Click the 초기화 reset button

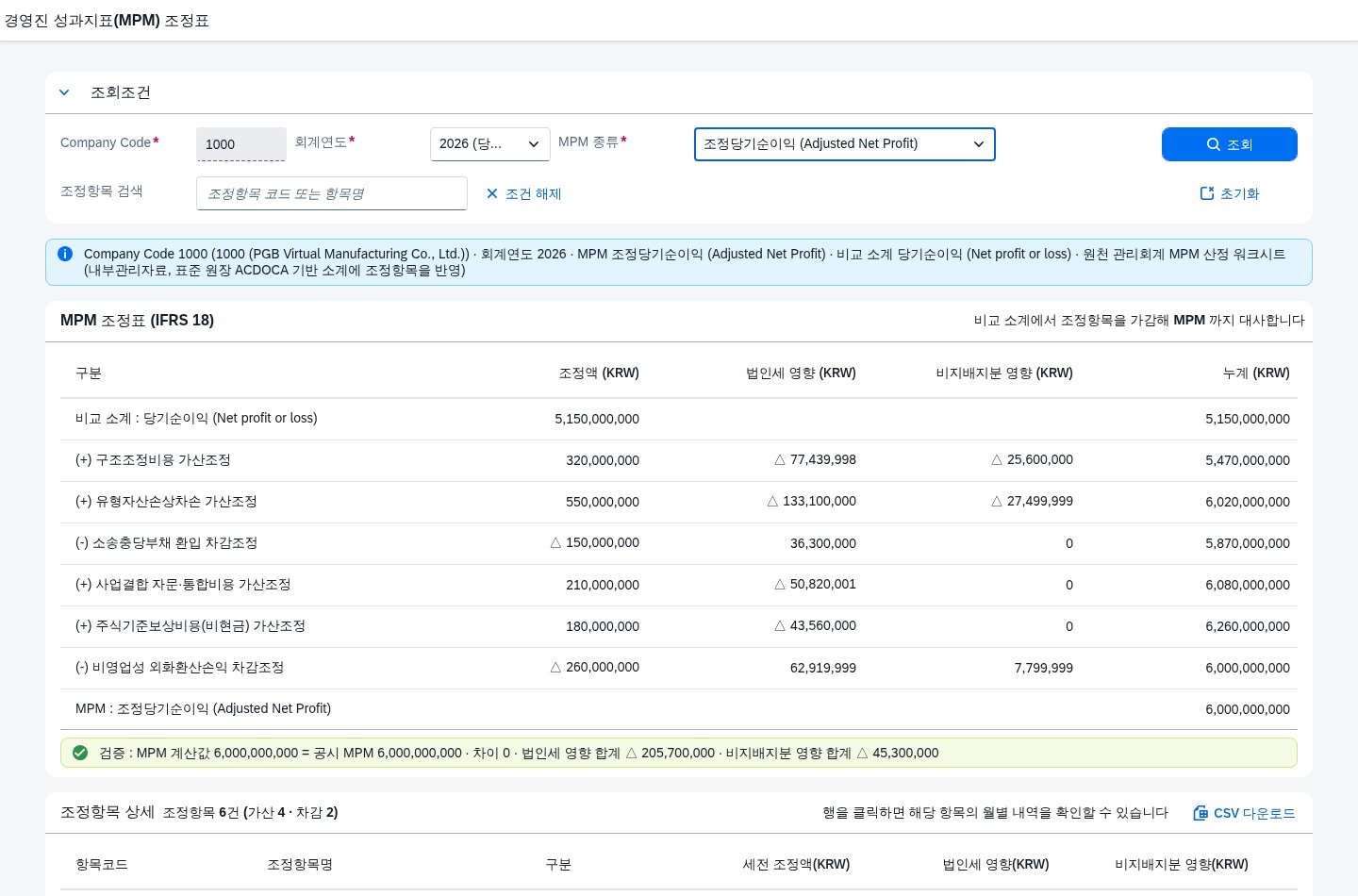(1230, 193)
